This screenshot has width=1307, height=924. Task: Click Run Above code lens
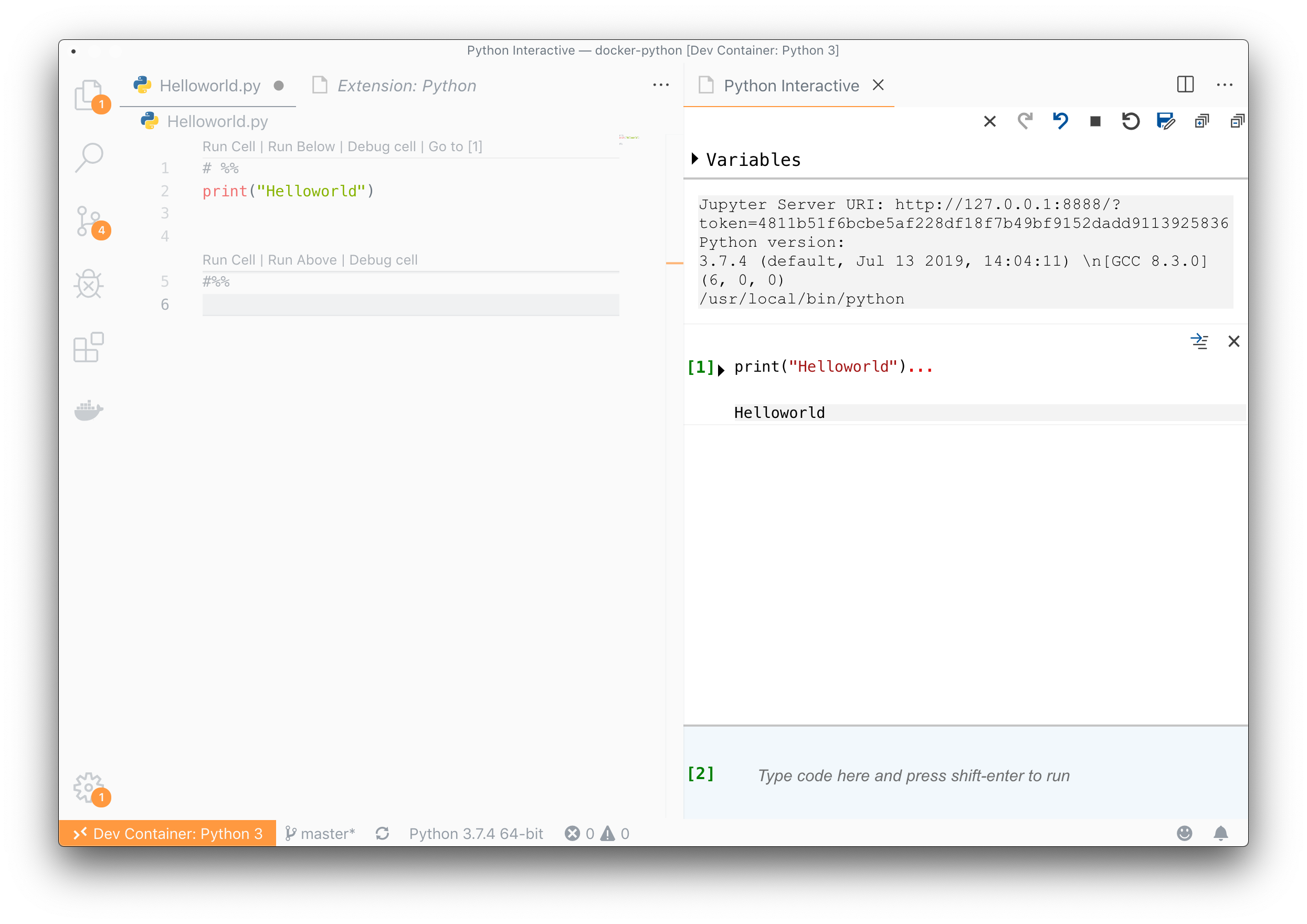[302, 259]
